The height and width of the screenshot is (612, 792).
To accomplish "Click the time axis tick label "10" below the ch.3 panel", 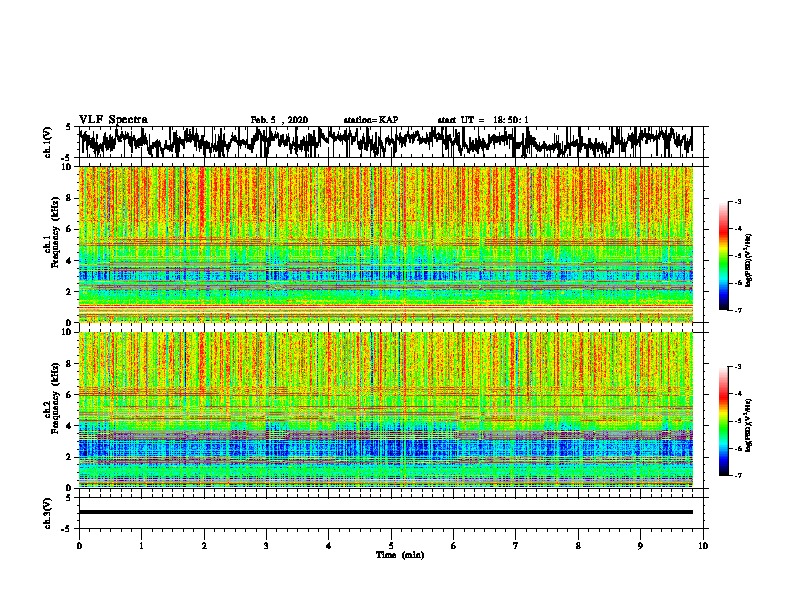I will pos(703,546).
